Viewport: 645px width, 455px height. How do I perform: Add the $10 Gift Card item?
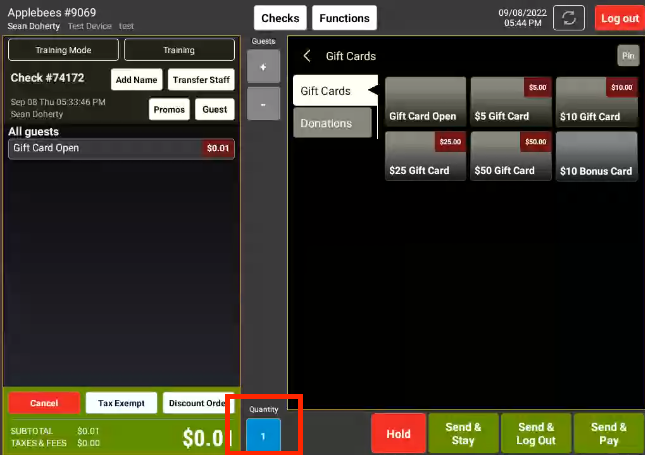(x=596, y=103)
